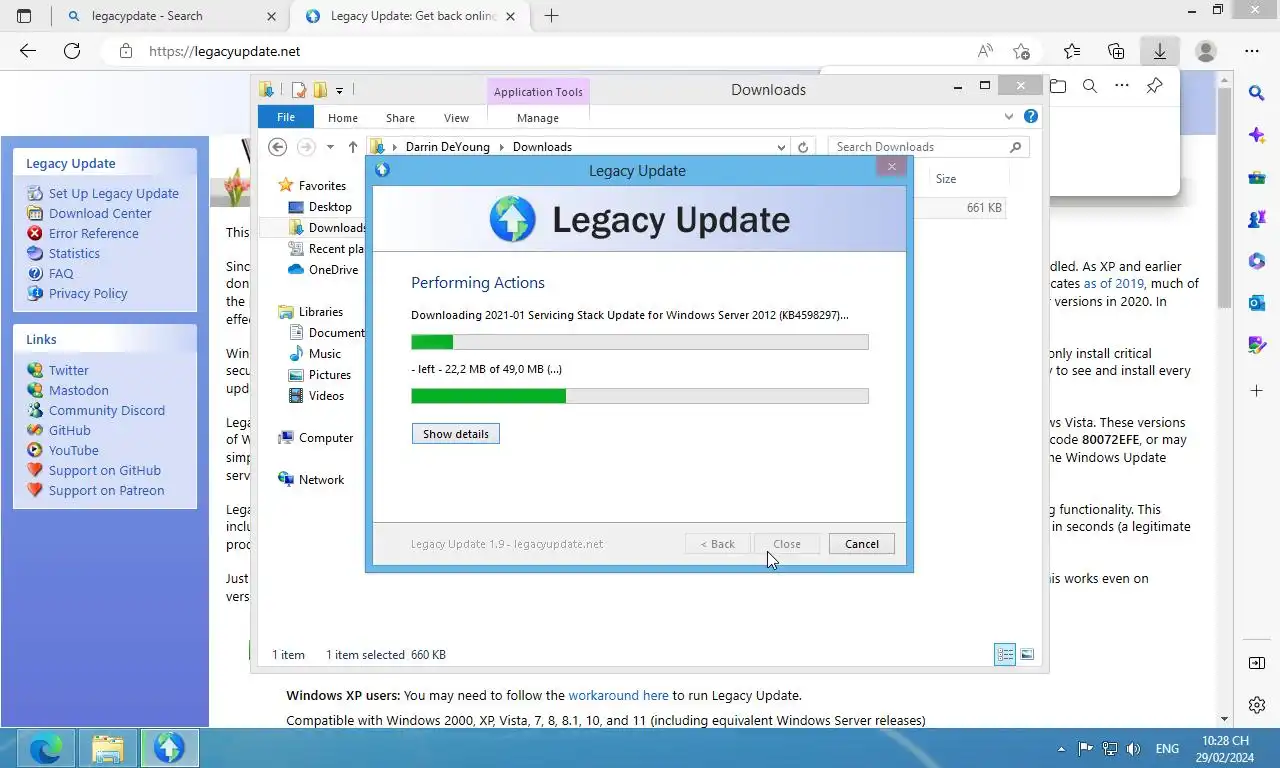Select Desktop in Explorer Favorites
This screenshot has width=1280, height=768.
[x=330, y=207]
